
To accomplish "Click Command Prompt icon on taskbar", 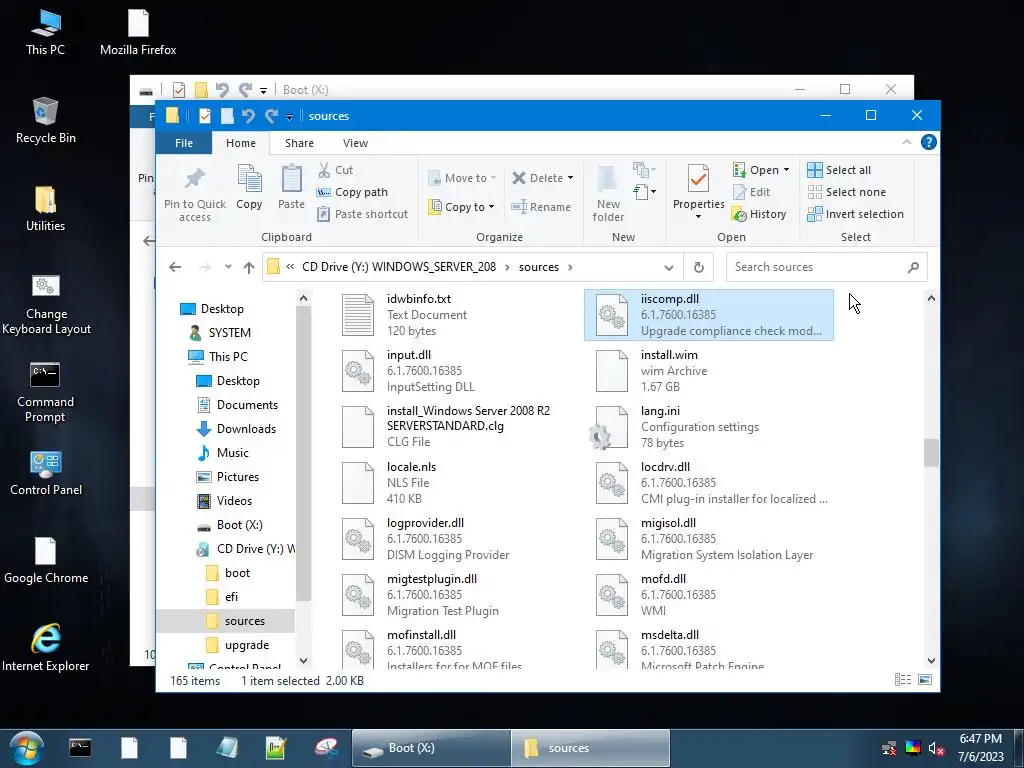I will click(80, 748).
